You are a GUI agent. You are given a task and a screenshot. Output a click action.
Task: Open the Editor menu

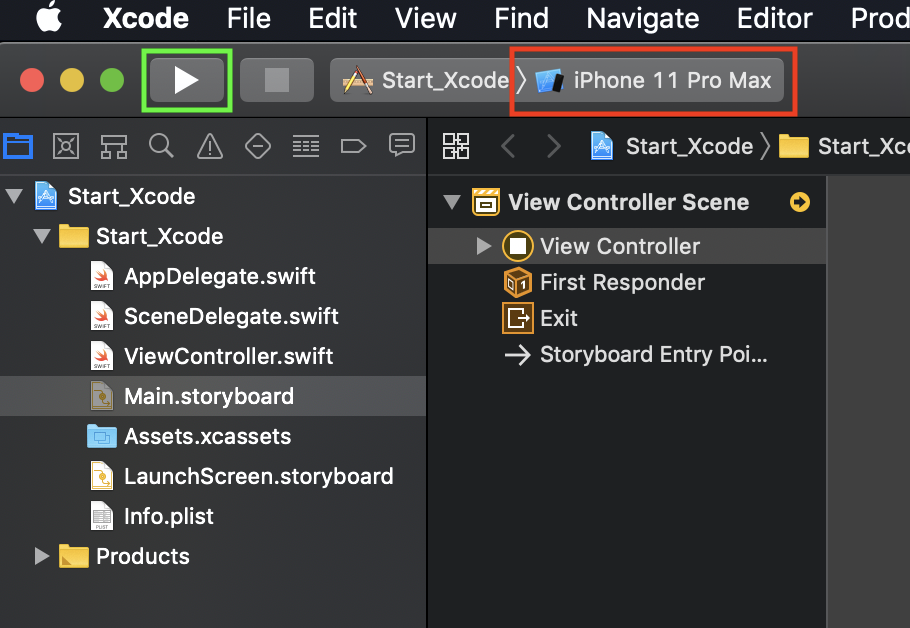click(774, 18)
